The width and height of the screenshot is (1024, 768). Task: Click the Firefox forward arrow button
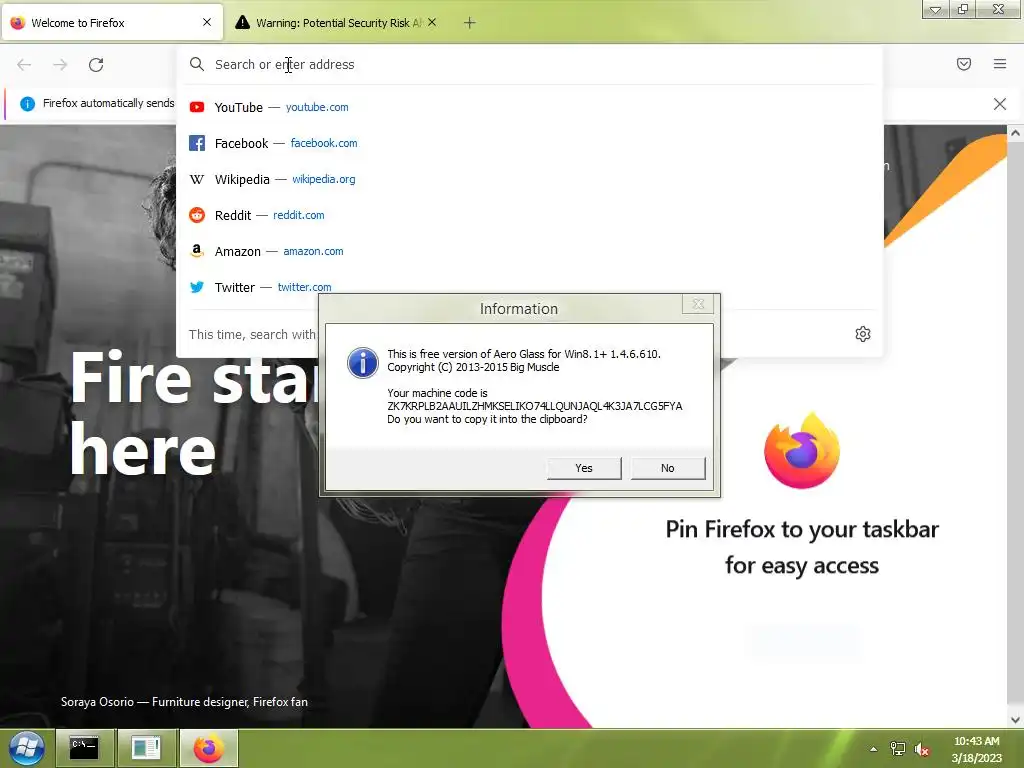tap(60, 65)
